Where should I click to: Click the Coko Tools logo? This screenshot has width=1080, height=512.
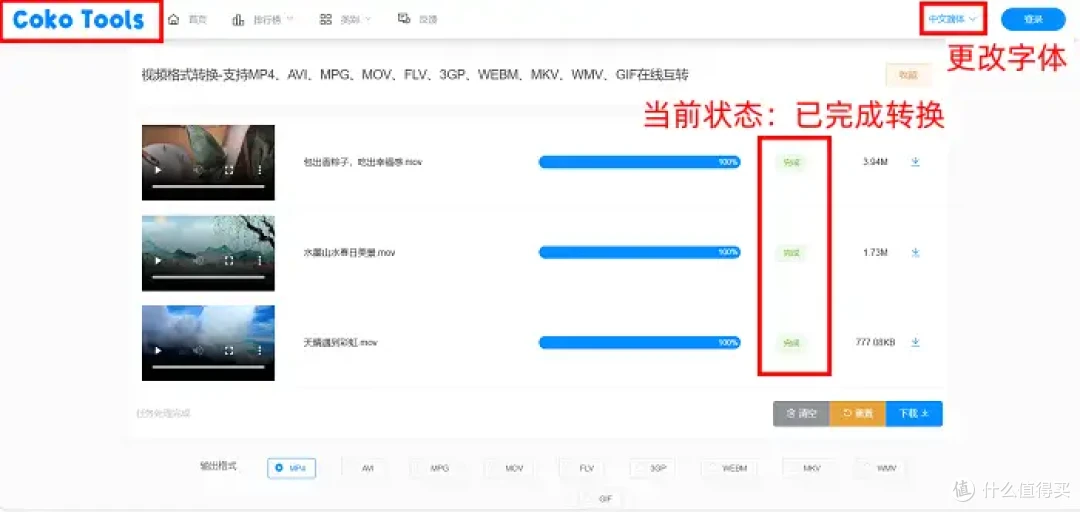(x=79, y=20)
